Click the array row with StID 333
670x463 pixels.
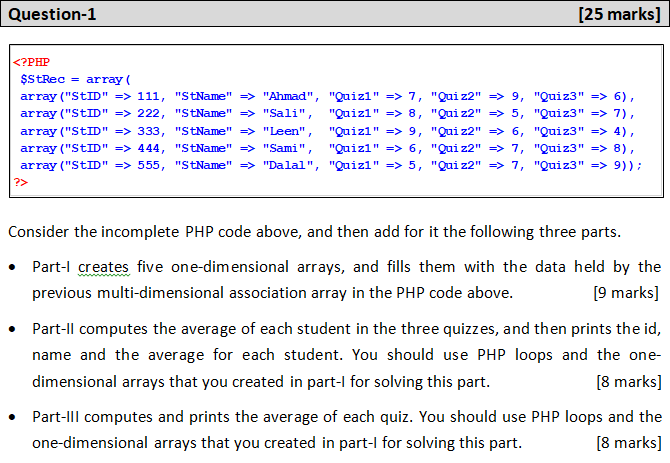pos(328,131)
